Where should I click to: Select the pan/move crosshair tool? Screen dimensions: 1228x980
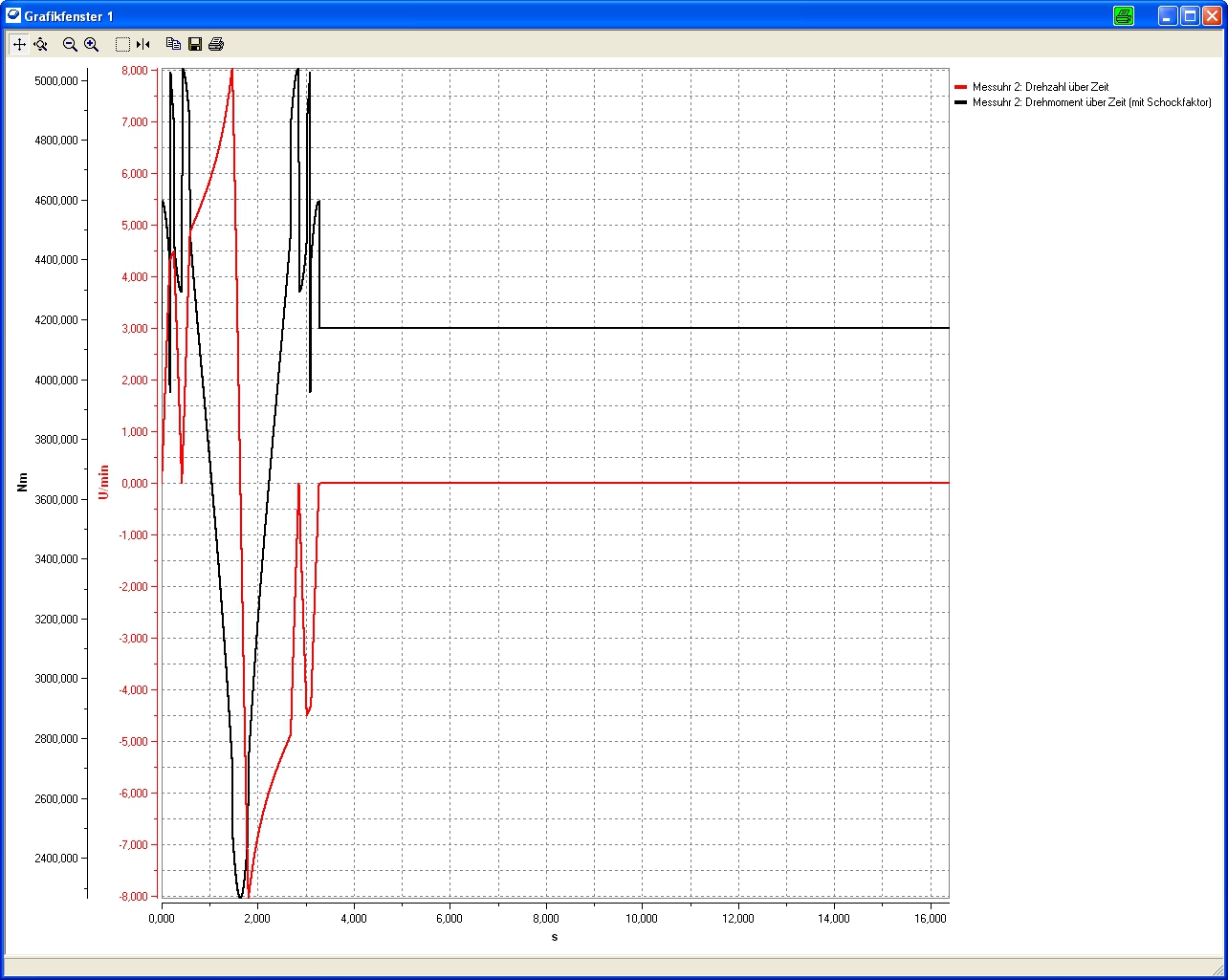point(19,44)
